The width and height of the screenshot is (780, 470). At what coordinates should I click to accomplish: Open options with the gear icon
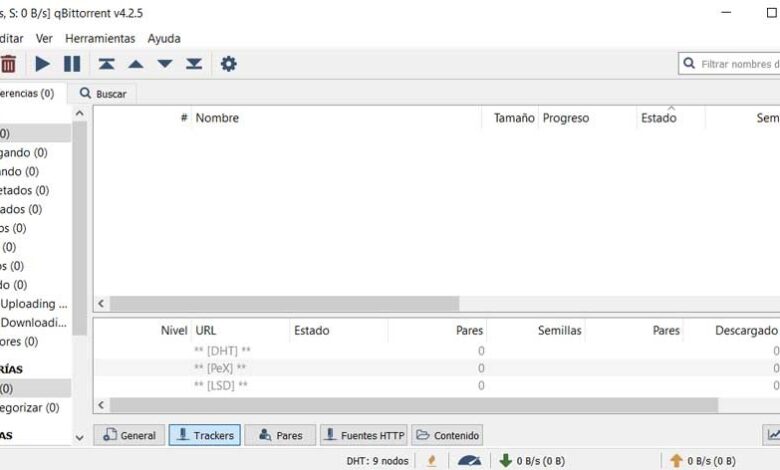point(228,64)
